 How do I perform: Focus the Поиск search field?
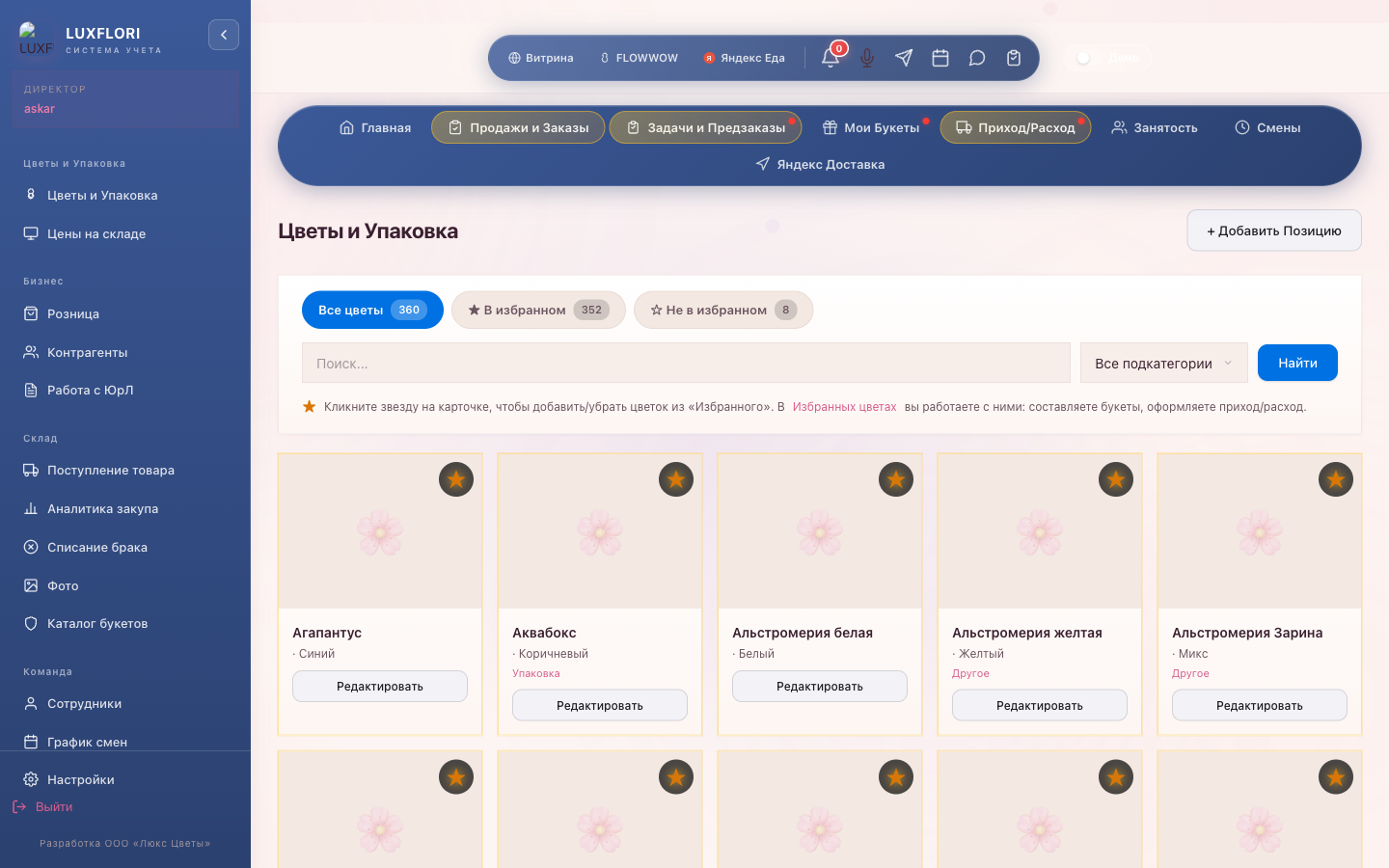(686, 363)
